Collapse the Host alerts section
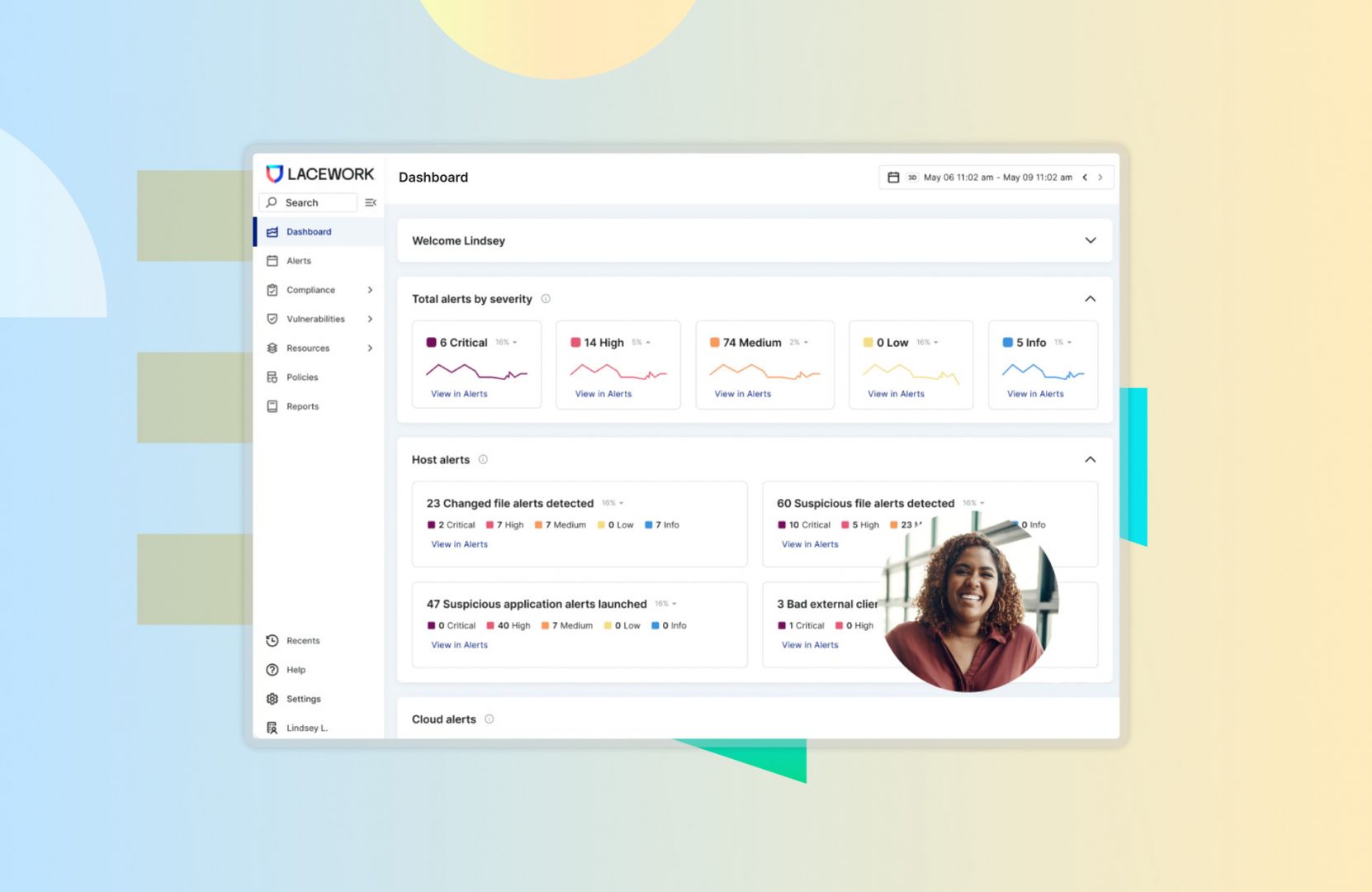Viewport: 1372px width, 892px height. (x=1091, y=460)
